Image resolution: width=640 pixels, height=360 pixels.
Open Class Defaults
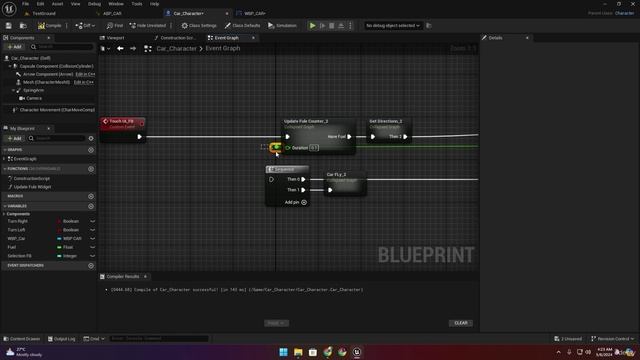click(242, 26)
